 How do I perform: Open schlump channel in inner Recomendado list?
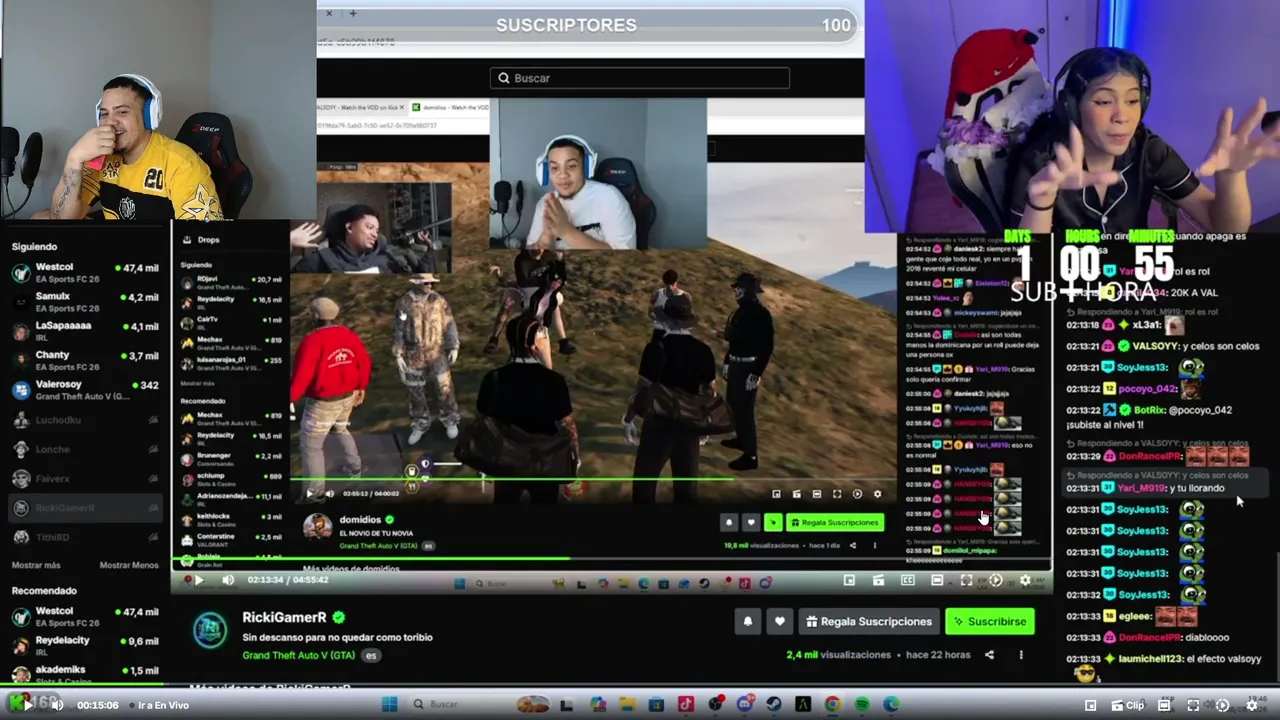pyautogui.click(x=231, y=478)
